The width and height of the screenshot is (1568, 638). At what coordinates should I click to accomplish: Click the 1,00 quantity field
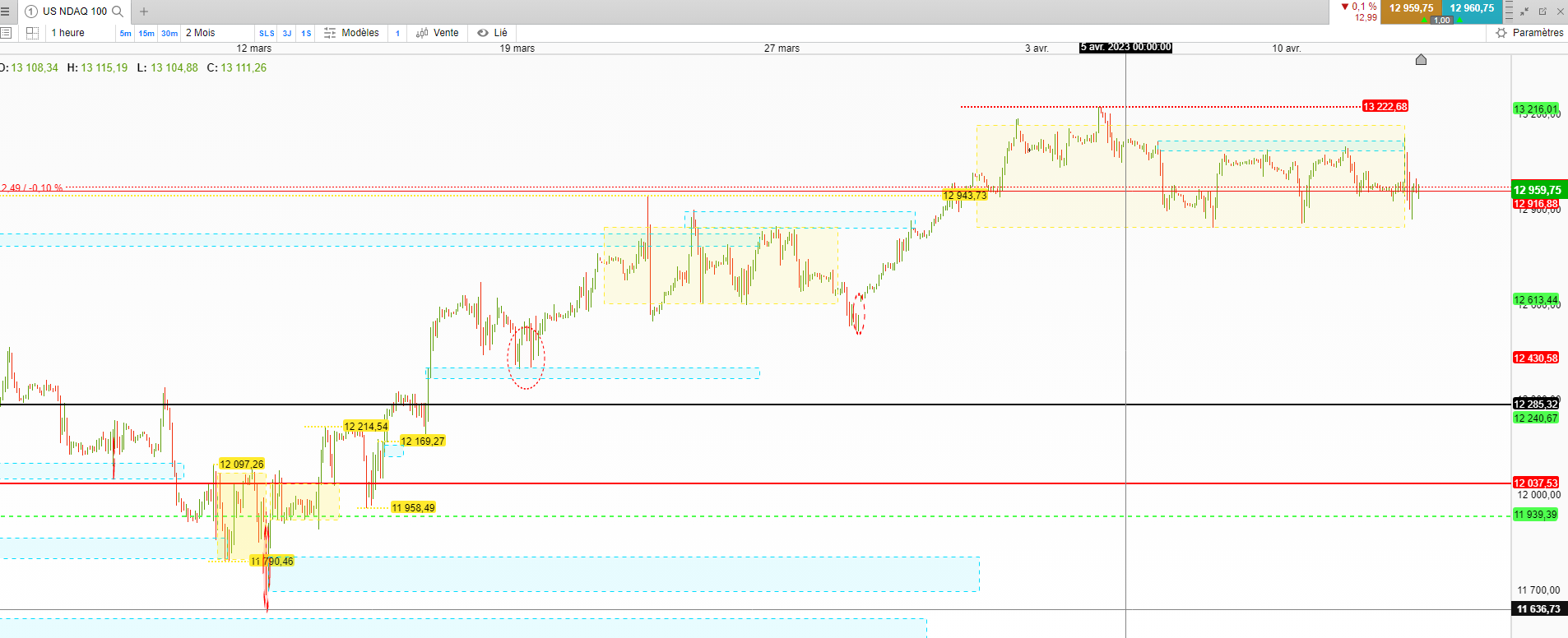pyautogui.click(x=1441, y=21)
